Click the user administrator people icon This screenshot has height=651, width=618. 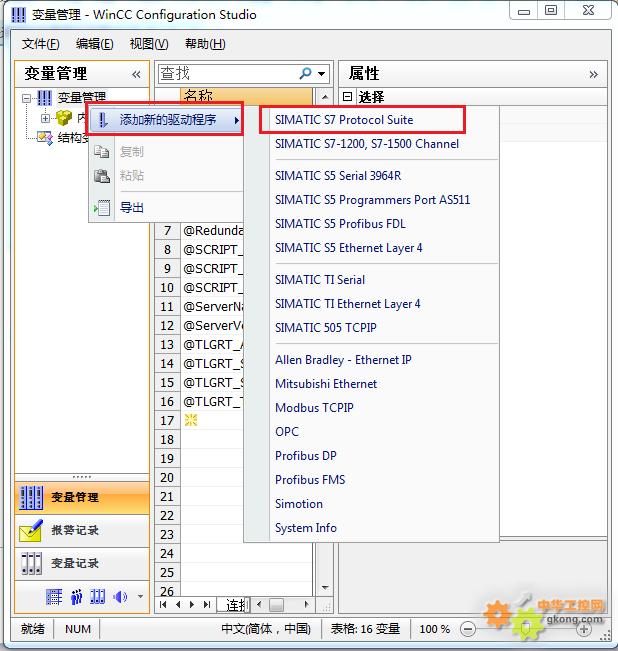76,597
